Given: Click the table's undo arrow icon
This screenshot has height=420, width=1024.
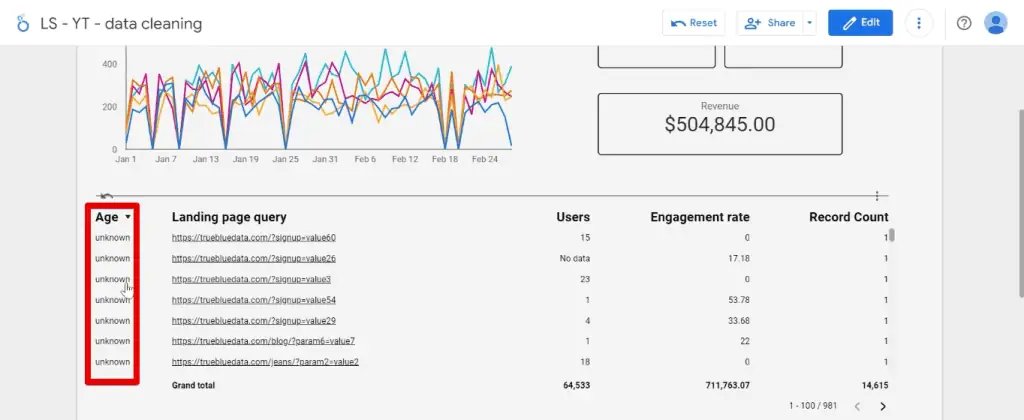Looking at the screenshot, I should [x=106, y=196].
